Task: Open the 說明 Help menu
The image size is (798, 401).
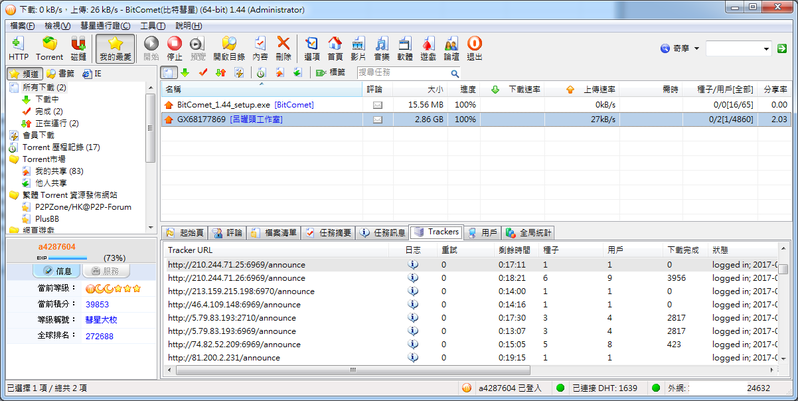Action: pyautogui.click(x=188, y=25)
